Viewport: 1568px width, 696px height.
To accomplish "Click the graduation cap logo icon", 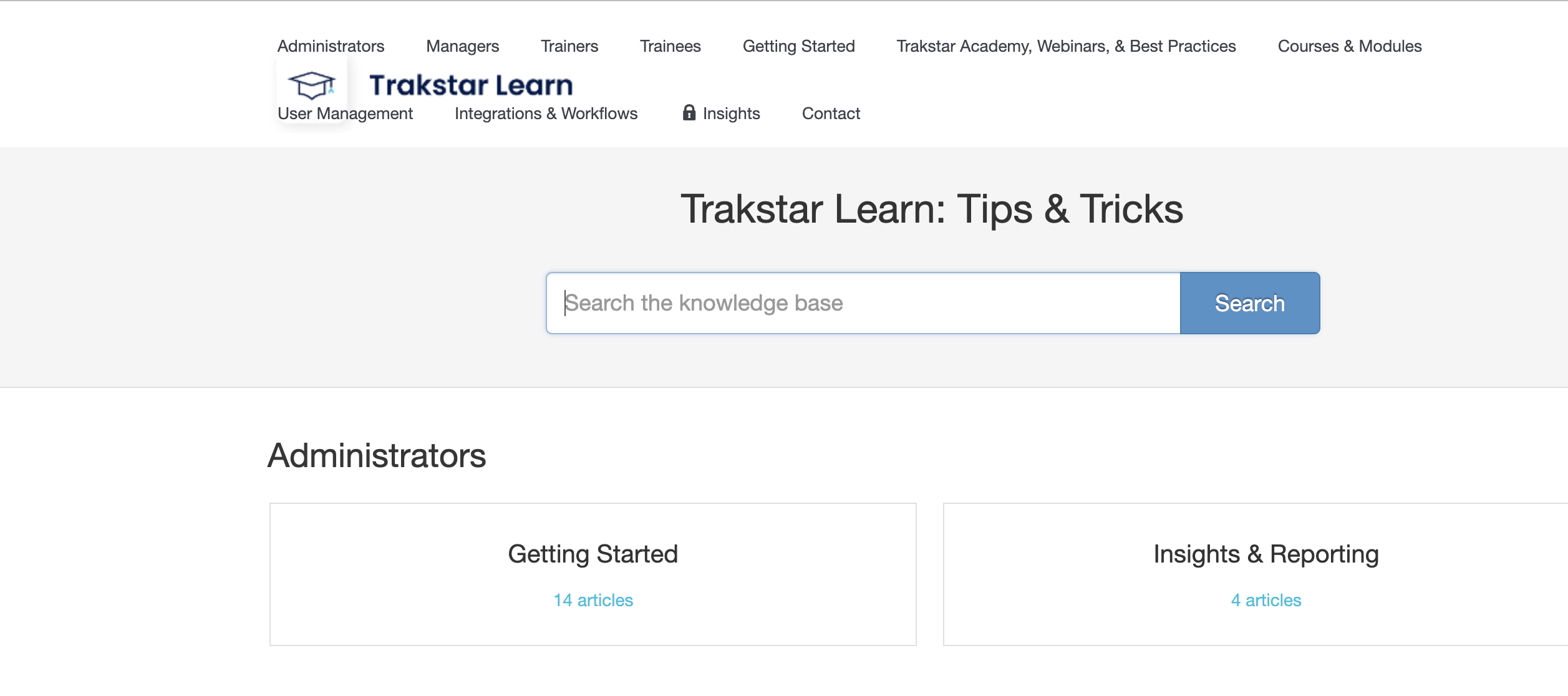I will click(311, 85).
